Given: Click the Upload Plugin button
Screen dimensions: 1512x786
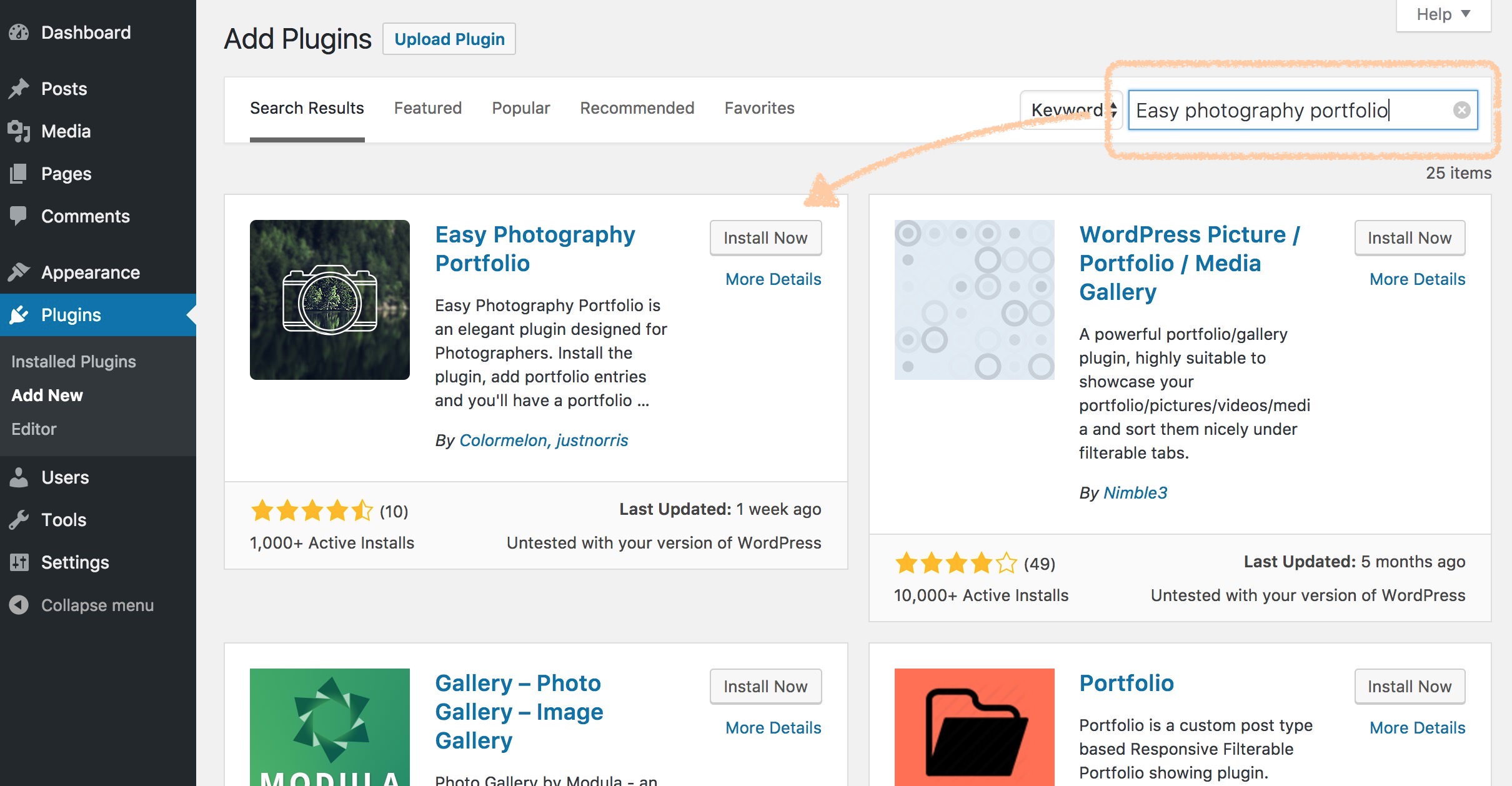Looking at the screenshot, I should [449, 39].
